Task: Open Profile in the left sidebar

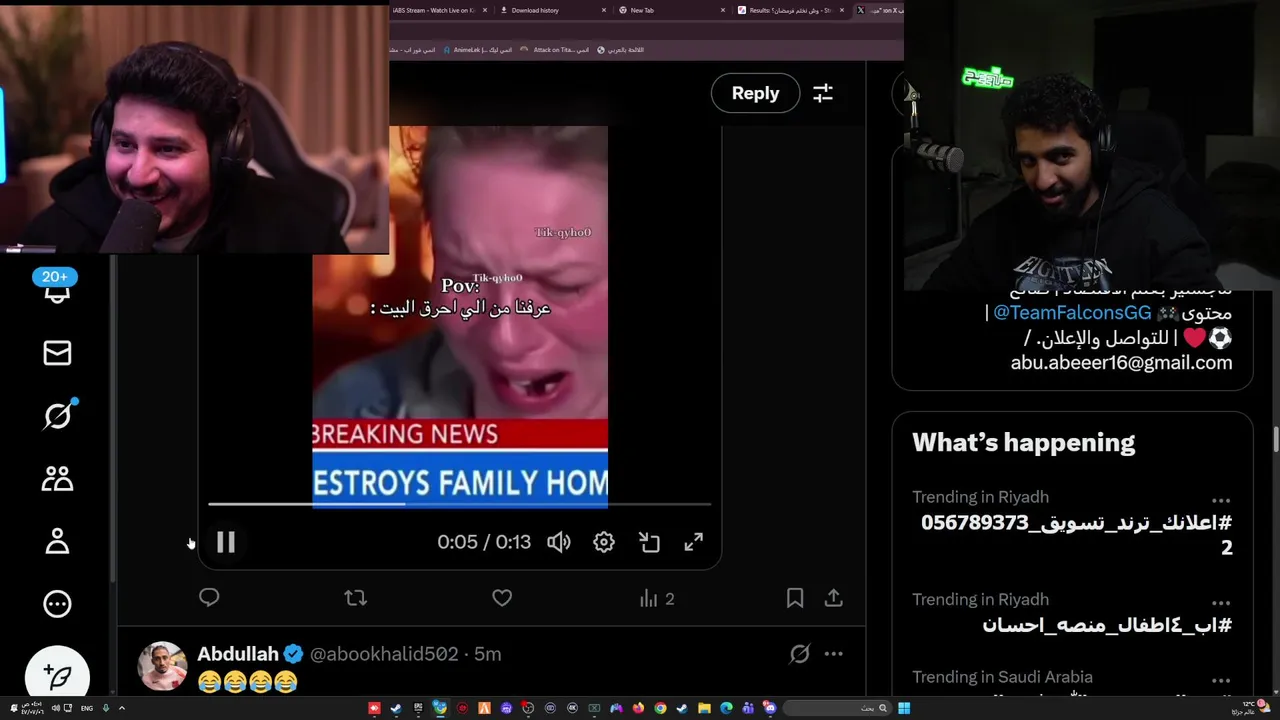Action: point(57,541)
